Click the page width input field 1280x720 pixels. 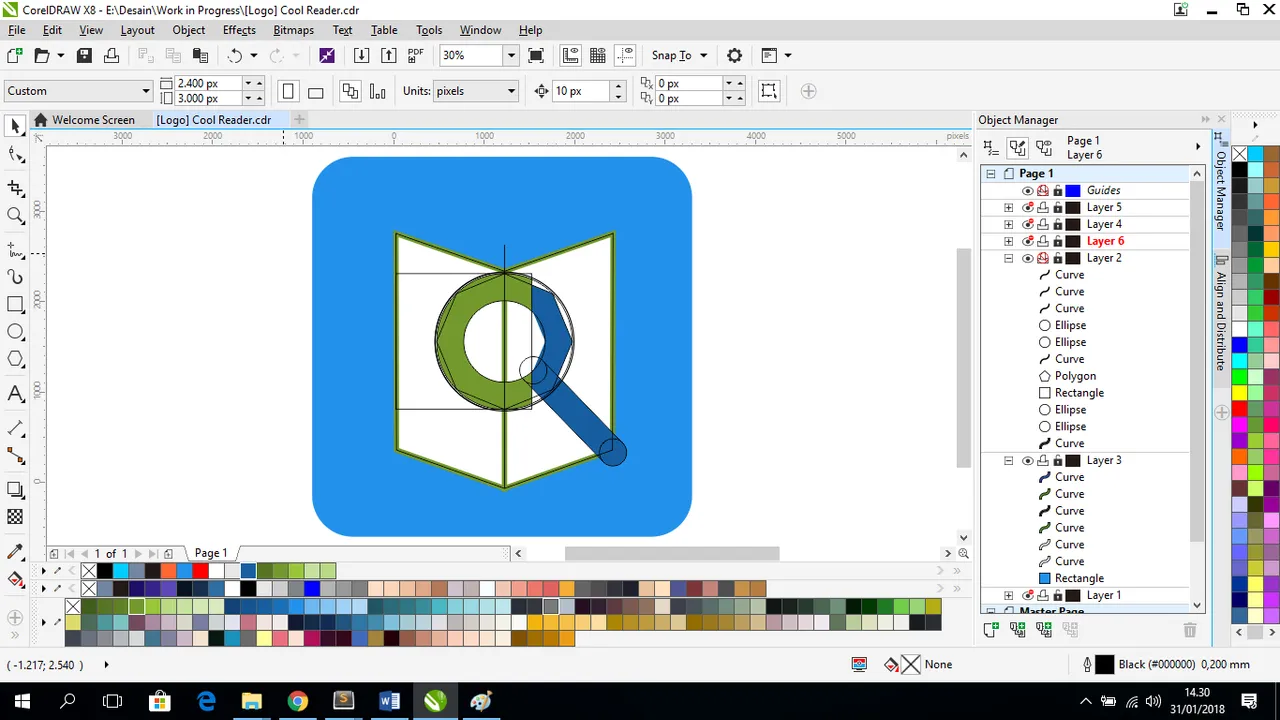[x=210, y=84]
